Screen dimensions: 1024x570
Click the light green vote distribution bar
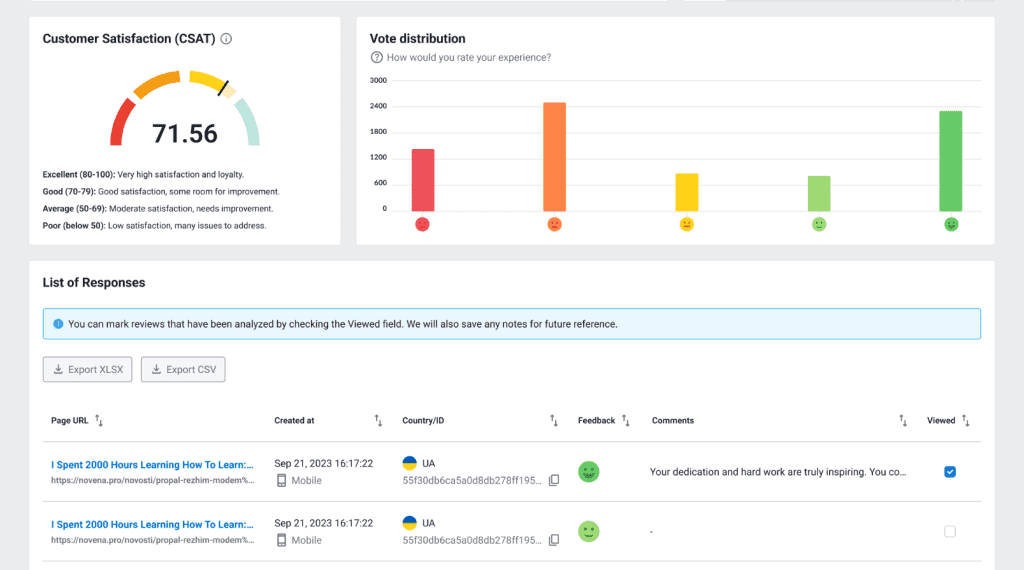(x=819, y=194)
